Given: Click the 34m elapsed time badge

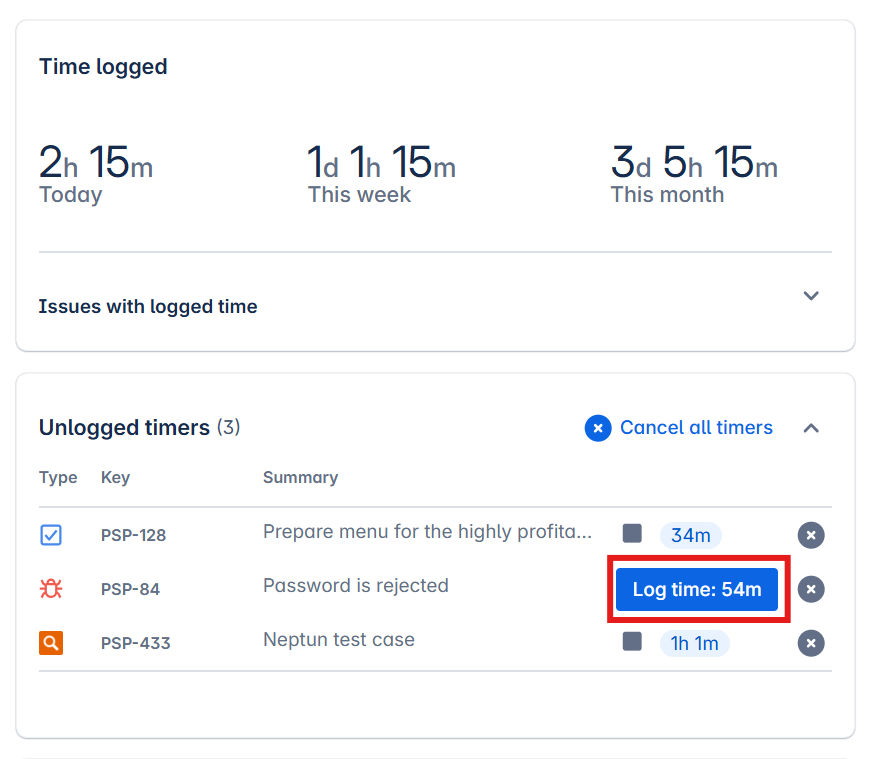Looking at the screenshot, I should pos(690,535).
